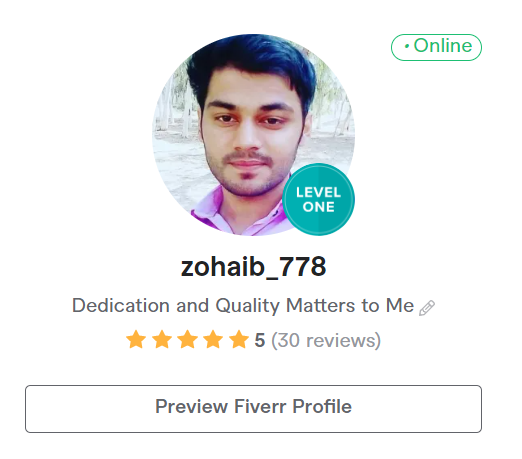522x459 pixels.
Task: Click the first rating star
Action: [x=136, y=339]
